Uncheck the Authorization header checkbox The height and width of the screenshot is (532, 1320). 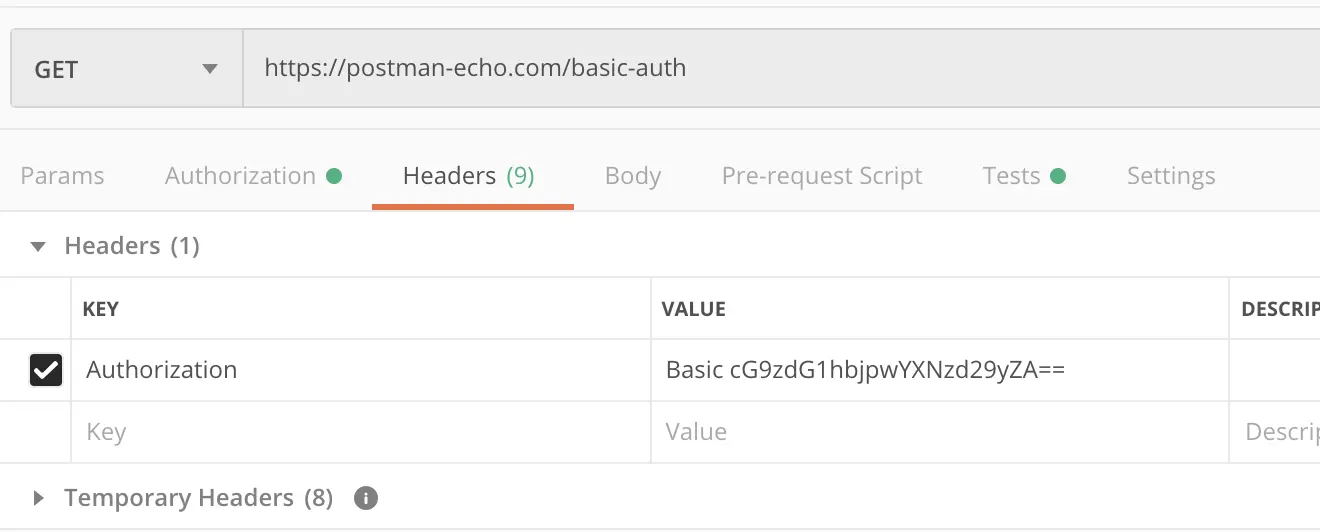coord(46,370)
